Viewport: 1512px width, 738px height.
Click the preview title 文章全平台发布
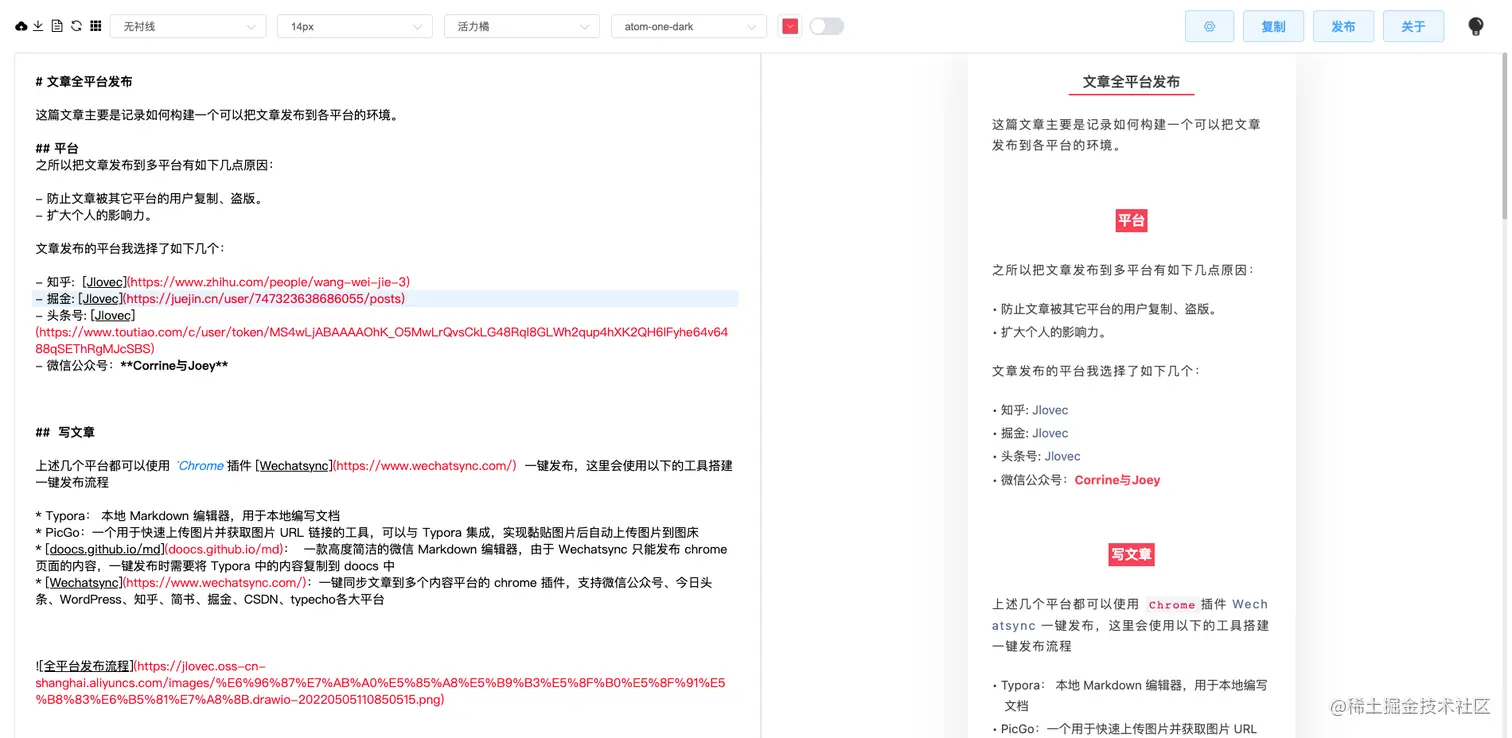click(x=1131, y=82)
